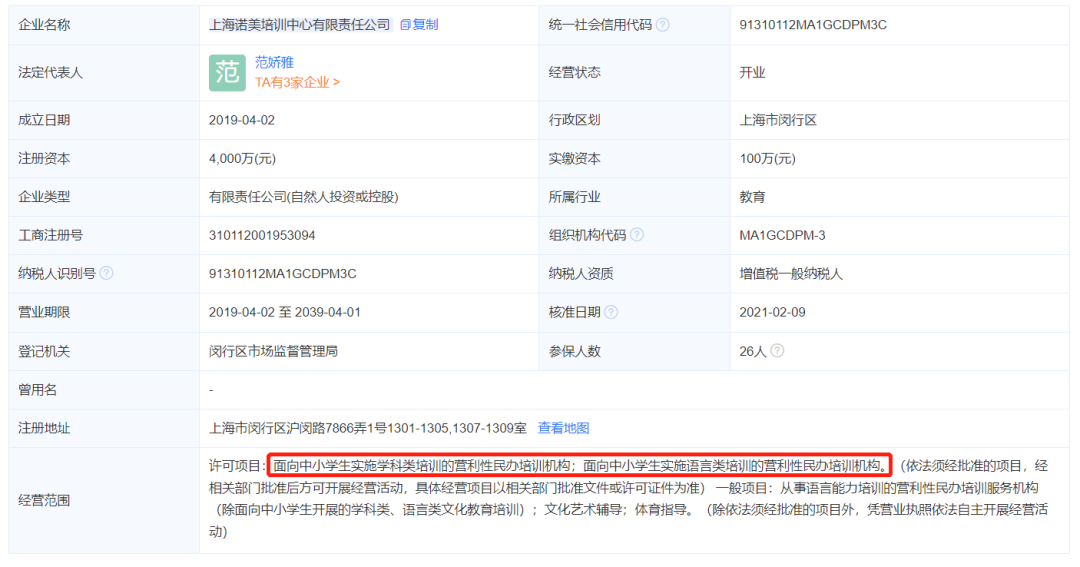
Task: Click the 法定代表人 label cell
Action: pos(104,73)
